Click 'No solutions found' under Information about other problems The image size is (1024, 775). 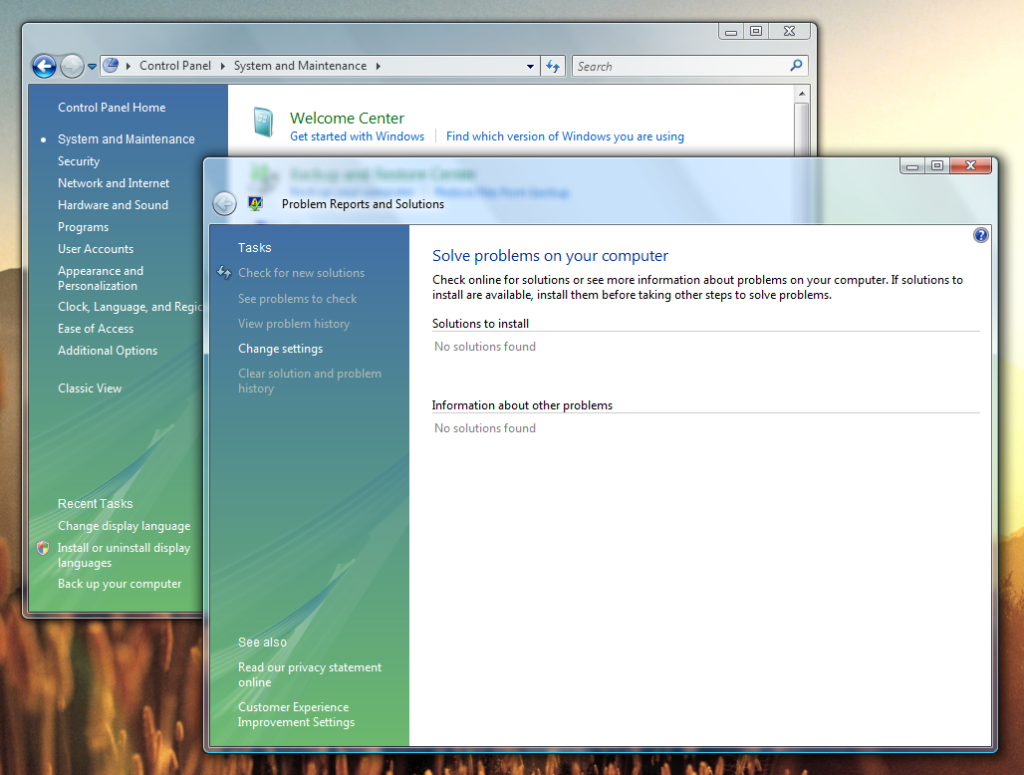[485, 428]
